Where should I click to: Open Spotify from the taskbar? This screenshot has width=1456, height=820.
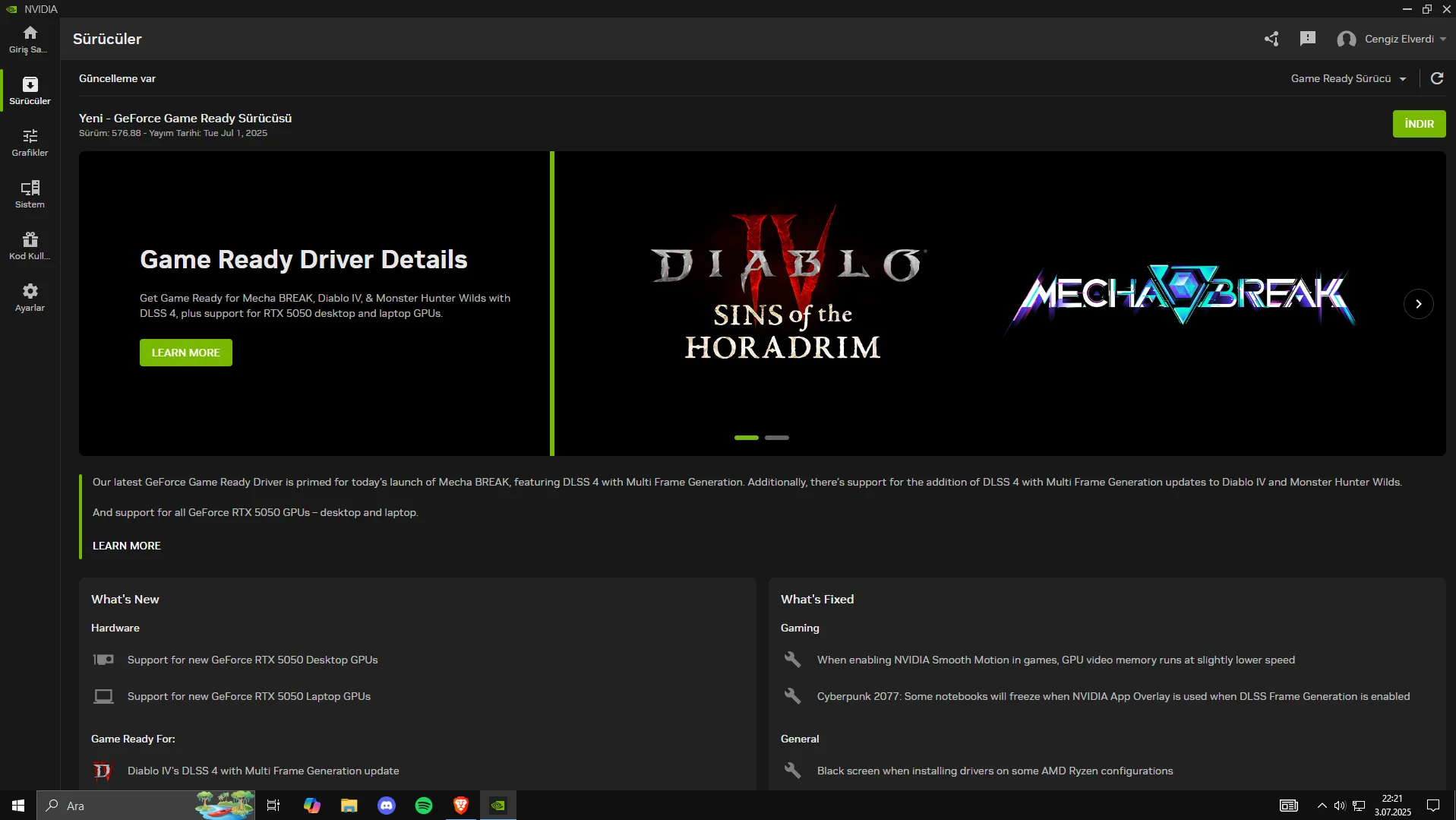coord(424,806)
